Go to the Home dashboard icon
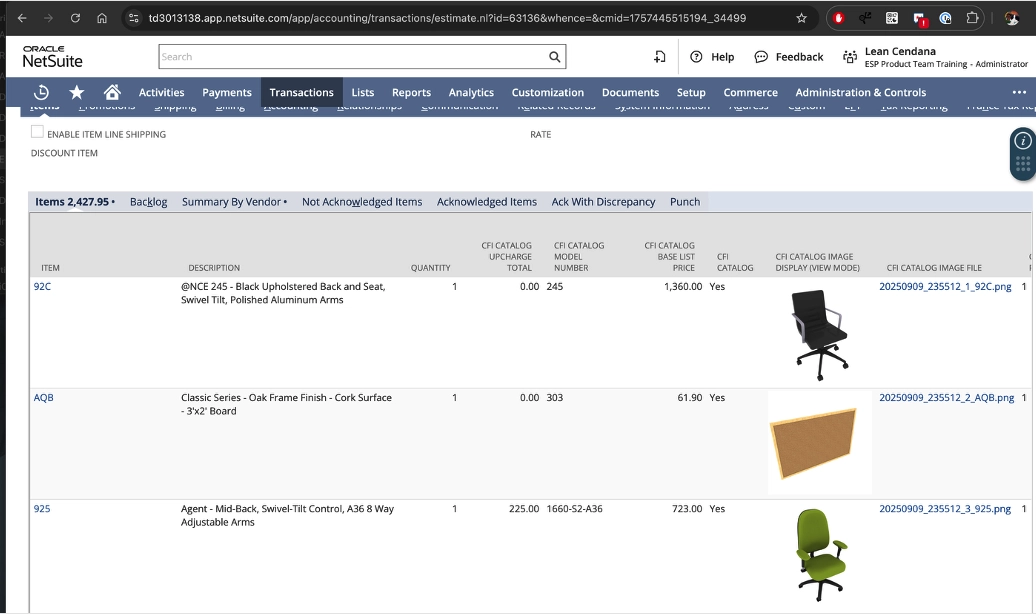Screen dimensions: 1036x614 coord(111,92)
